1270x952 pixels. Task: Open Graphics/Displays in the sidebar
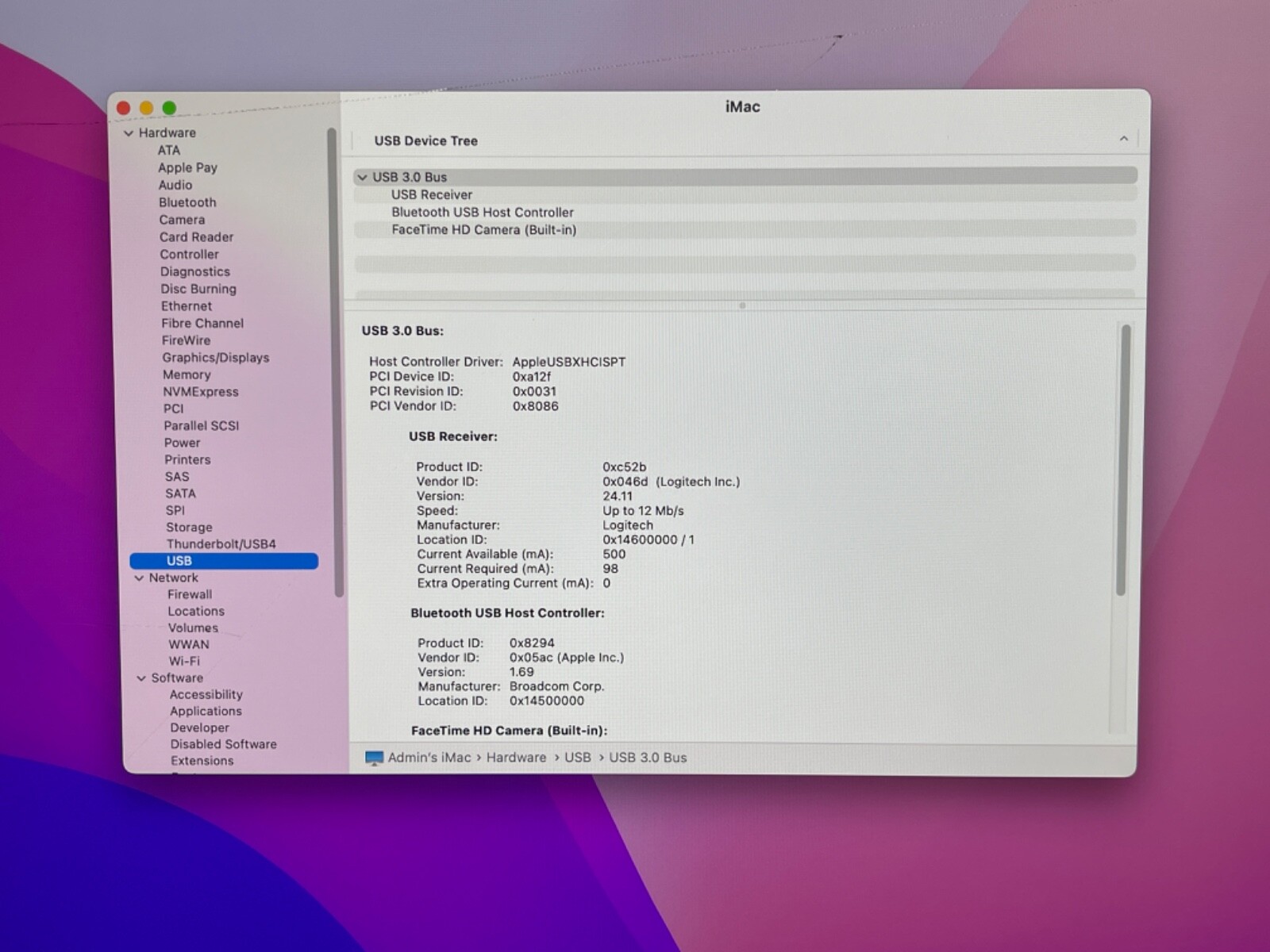pos(216,358)
